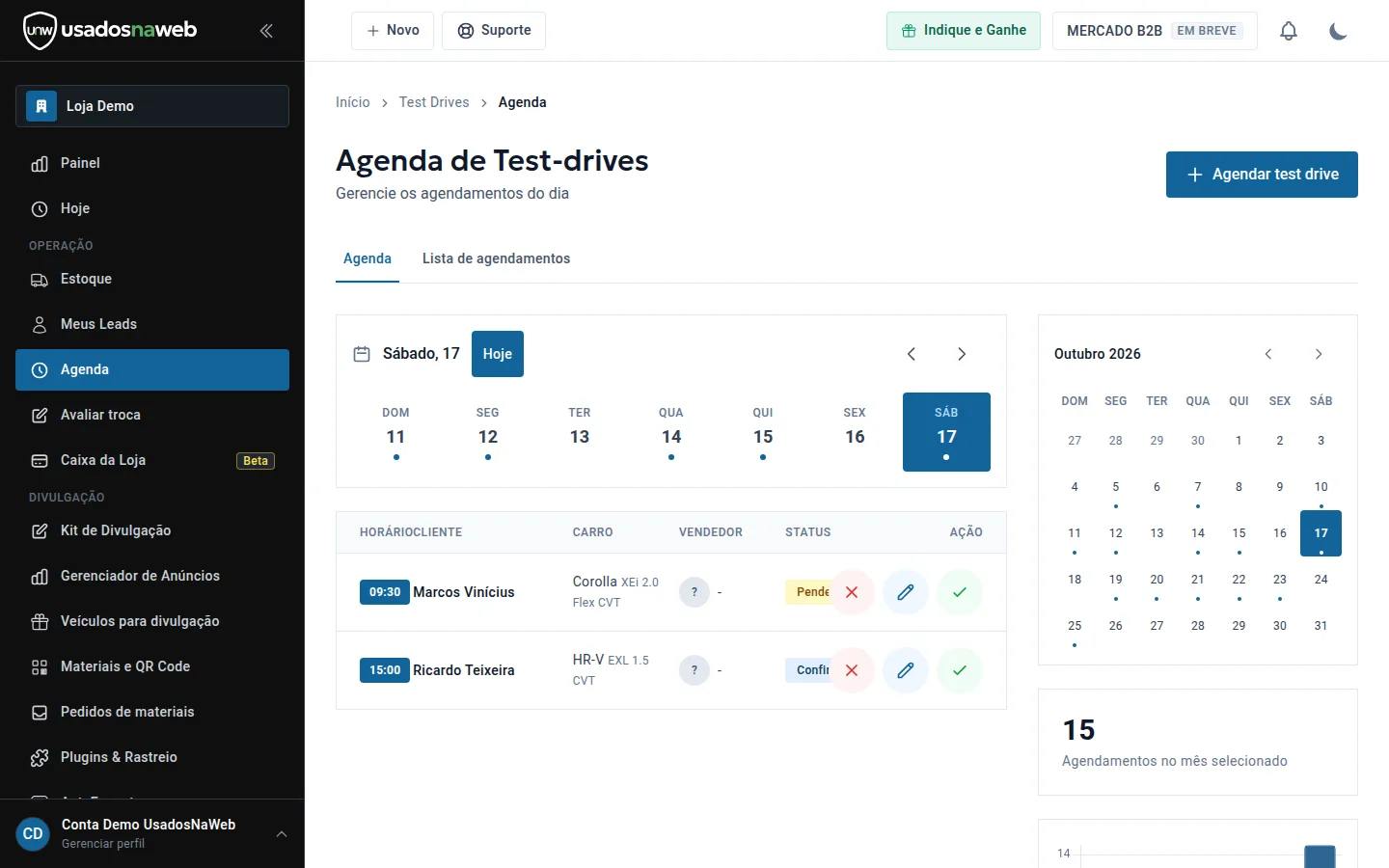Show previous month in Outubro 2026 calendar

(1268, 354)
